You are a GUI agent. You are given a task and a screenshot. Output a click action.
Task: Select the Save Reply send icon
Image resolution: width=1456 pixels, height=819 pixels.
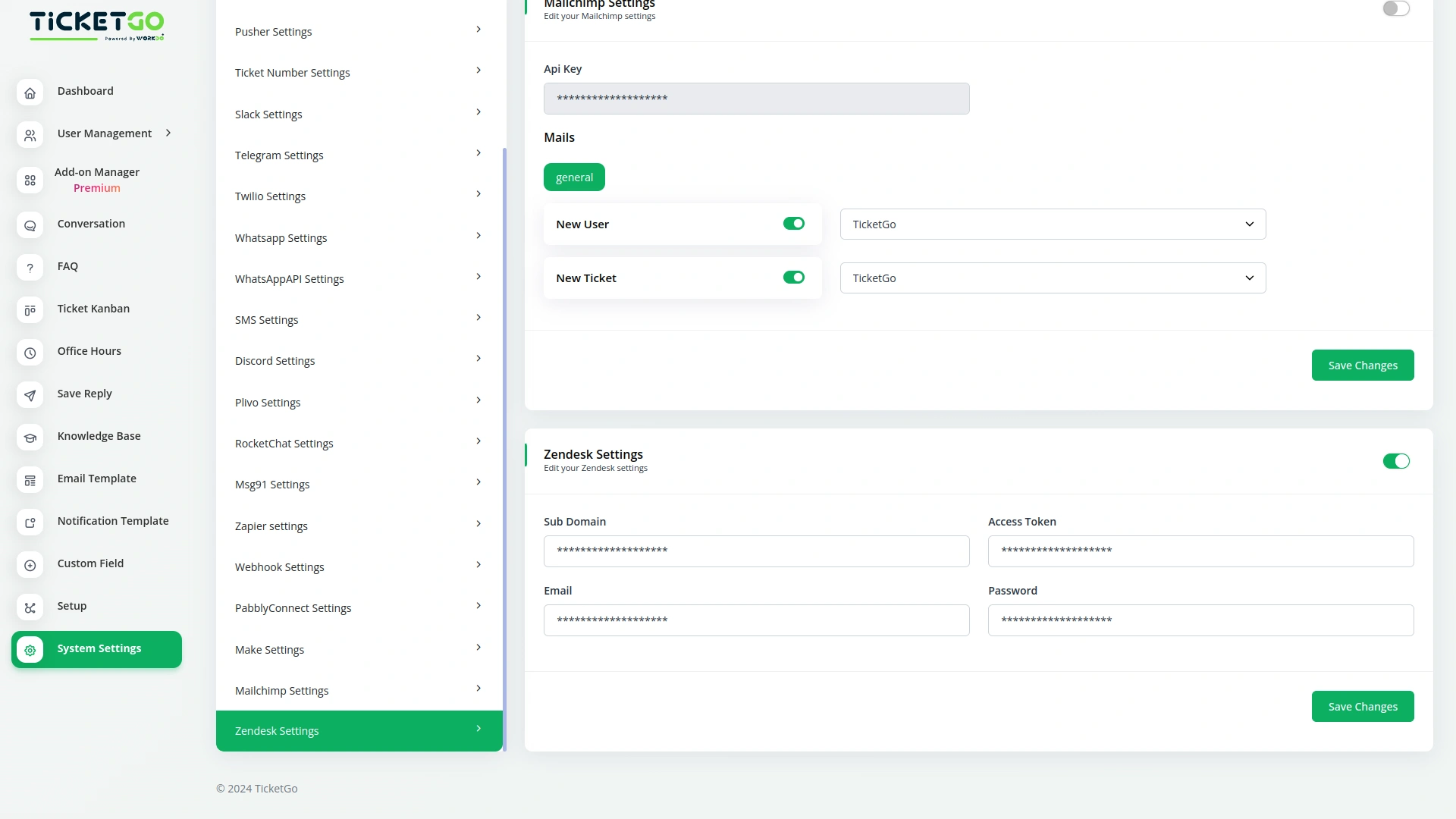30,395
